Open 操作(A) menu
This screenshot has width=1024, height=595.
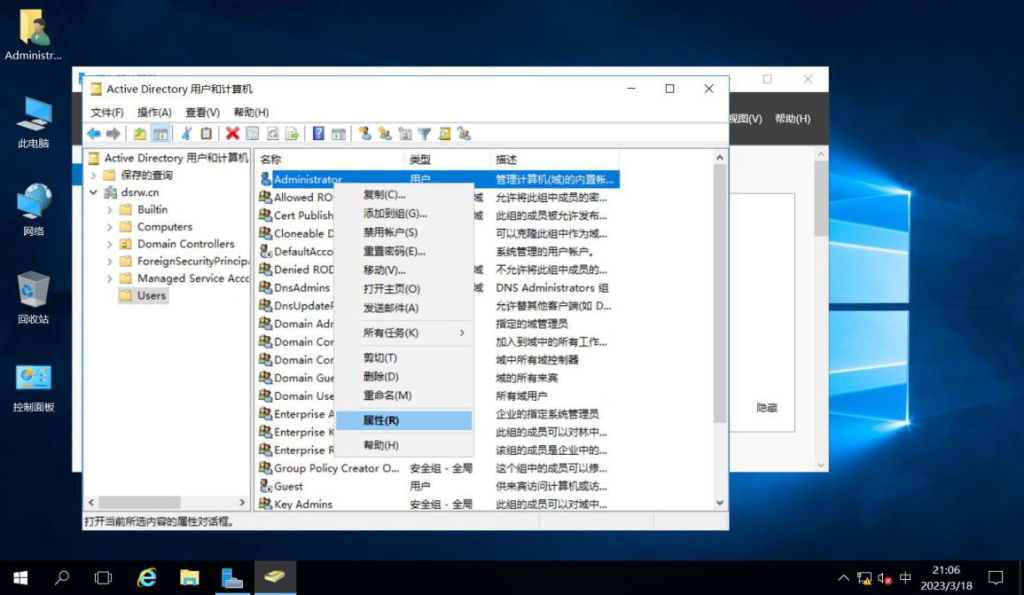pos(154,112)
